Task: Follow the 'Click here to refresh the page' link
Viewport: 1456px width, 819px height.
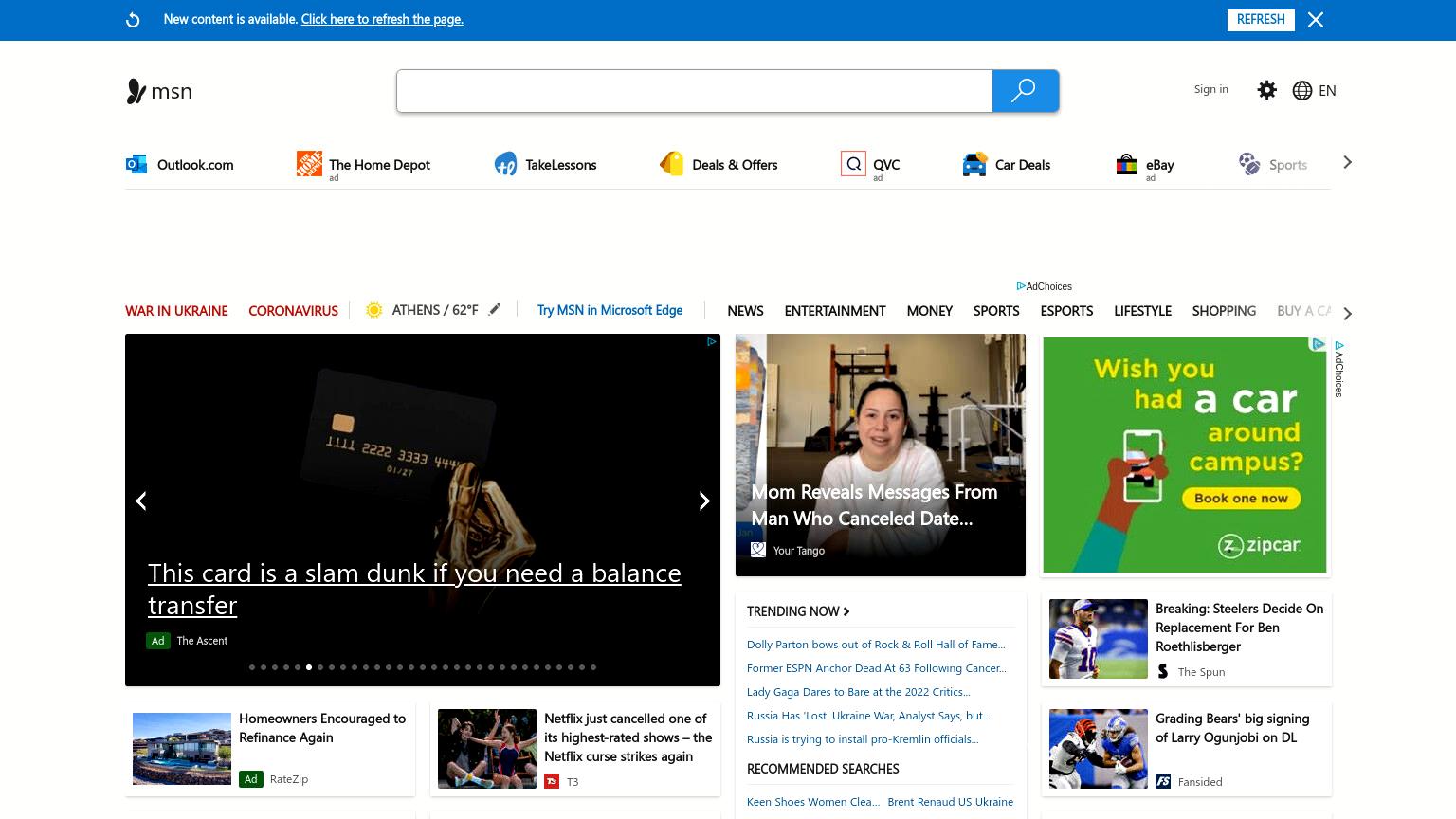Action: (382, 19)
